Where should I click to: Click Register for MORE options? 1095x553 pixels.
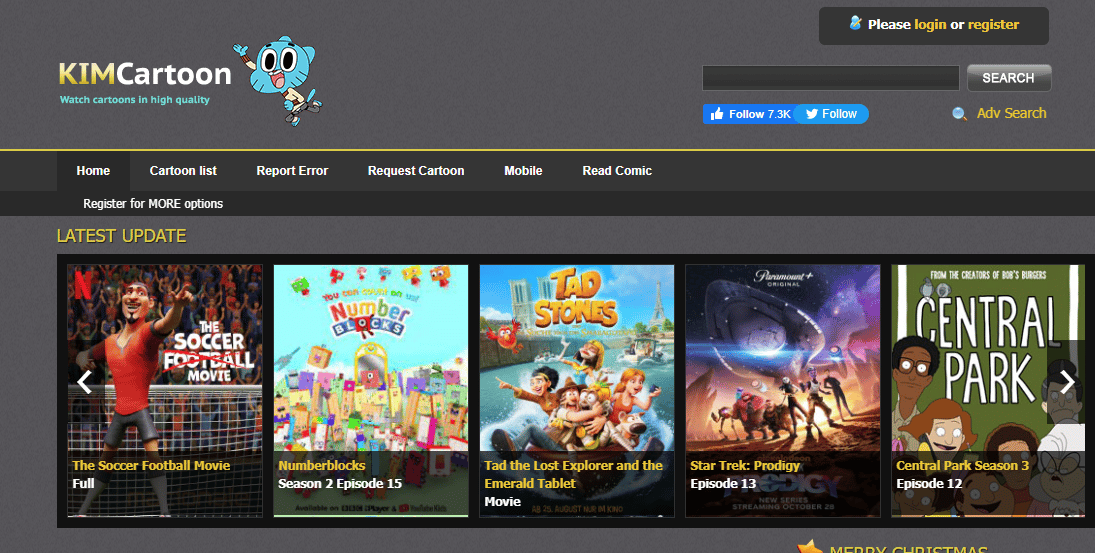pos(153,204)
